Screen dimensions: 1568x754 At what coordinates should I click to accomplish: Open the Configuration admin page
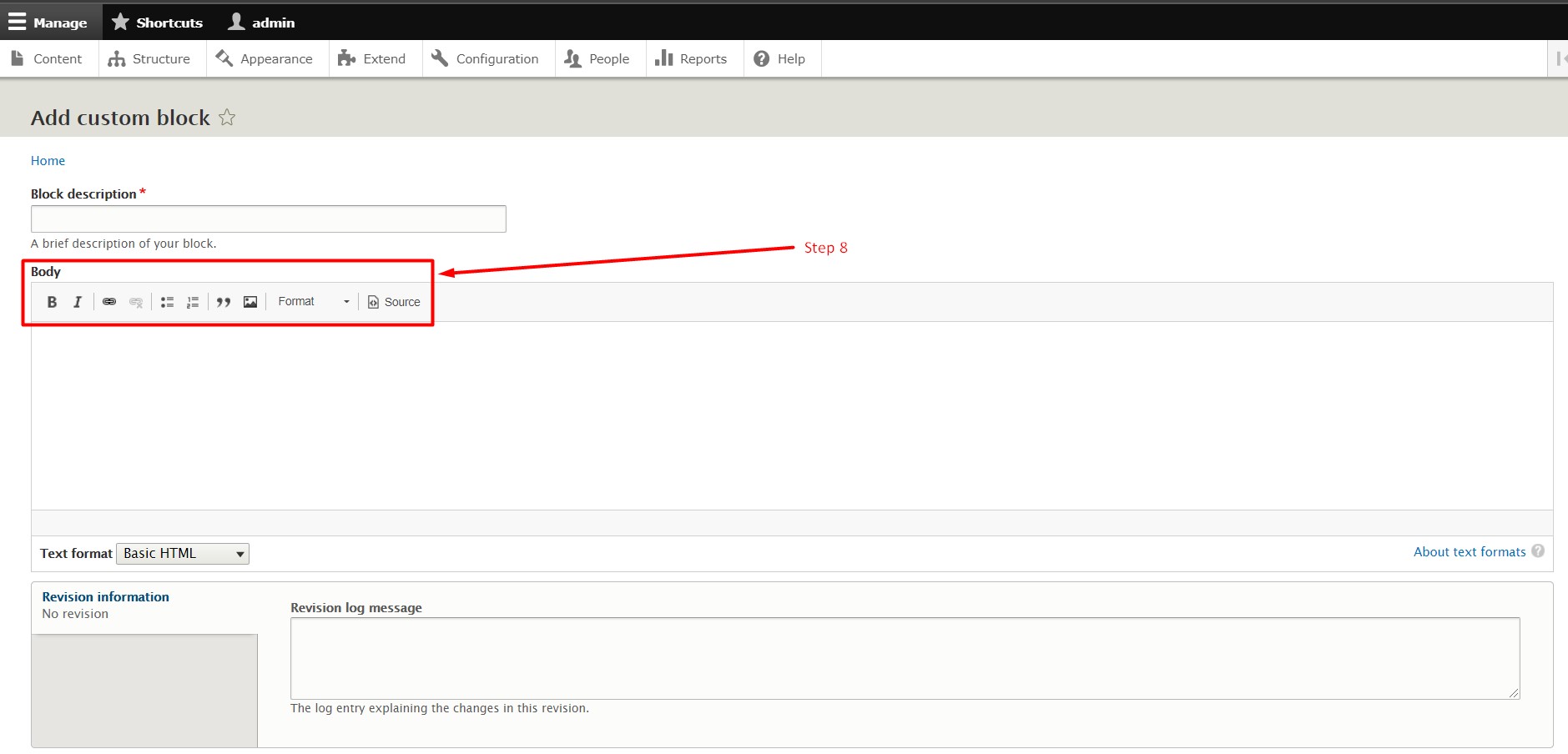click(486, 58)
